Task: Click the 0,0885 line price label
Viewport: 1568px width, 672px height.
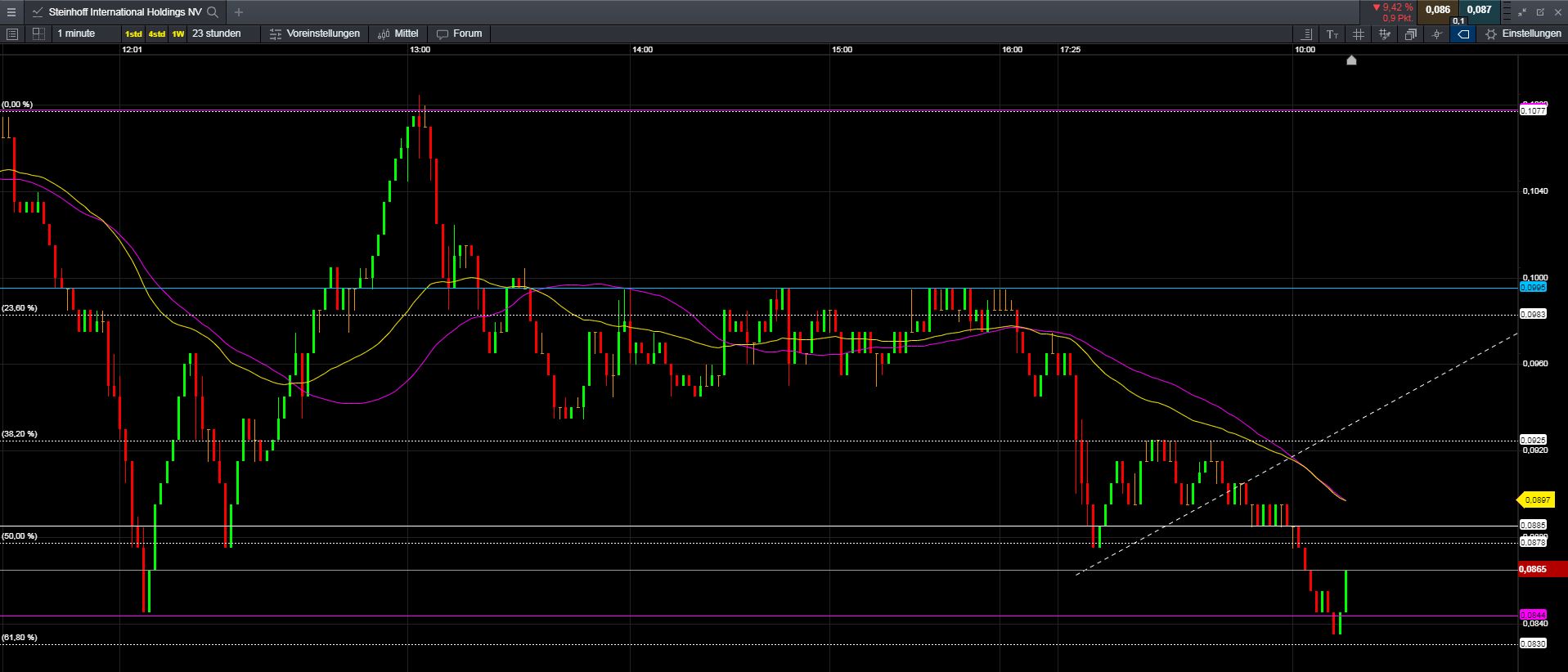Action: [1532, 525]
